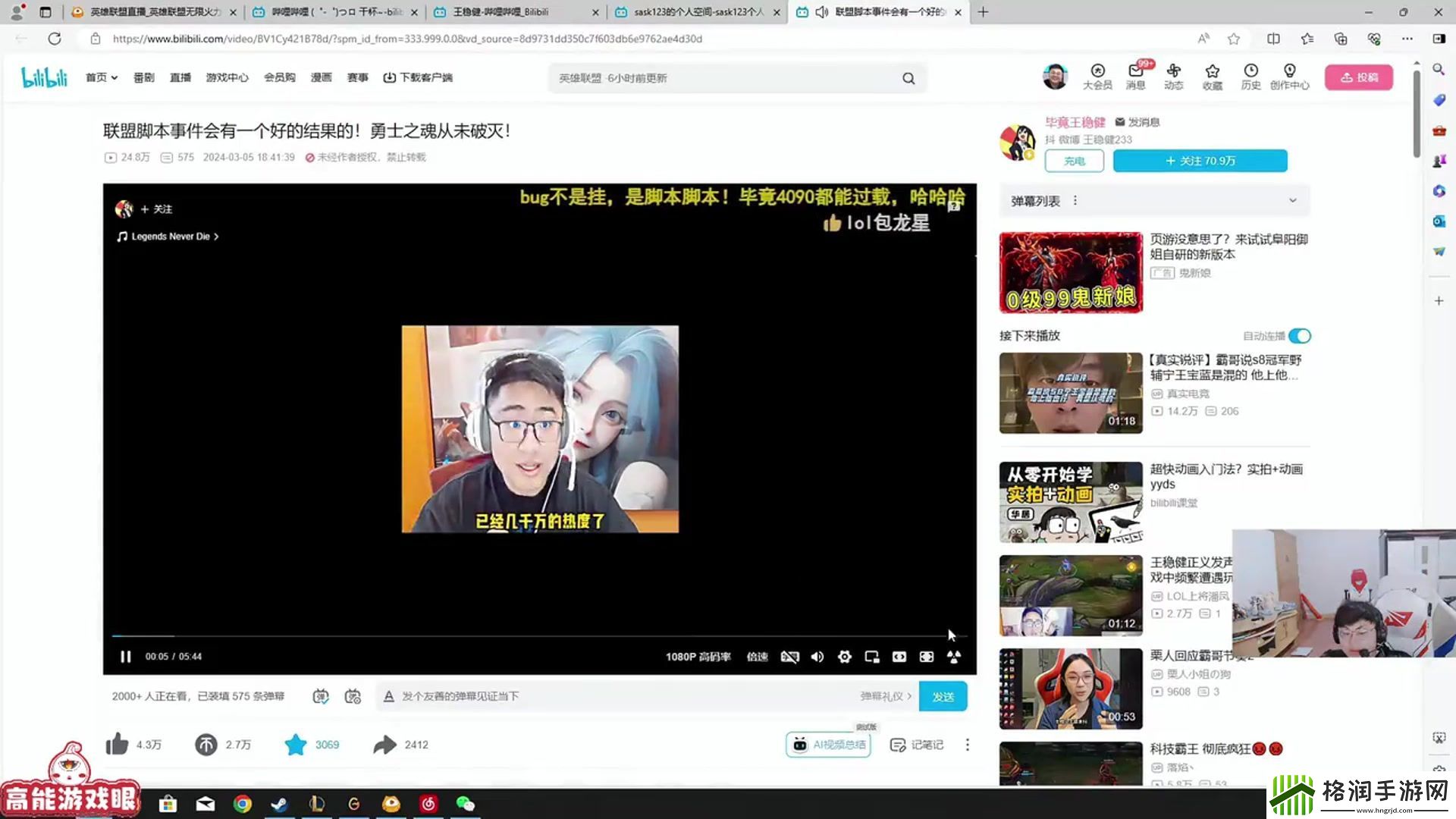The width and height of the screenshot is (1456, 819).
Task: Disable danmaku with the crossed comment icon
Action: click(x=790, y=657)
